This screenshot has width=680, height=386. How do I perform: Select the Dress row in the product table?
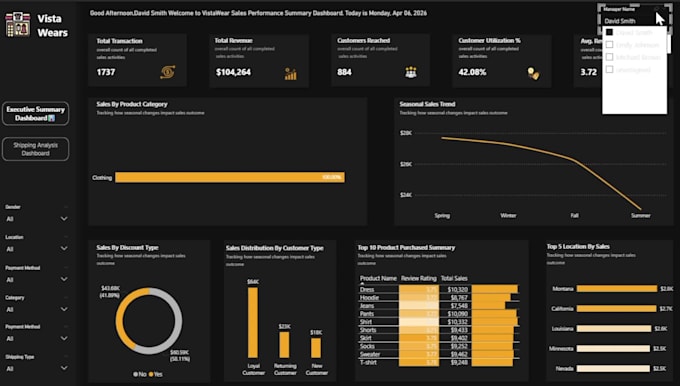point(439,289)
